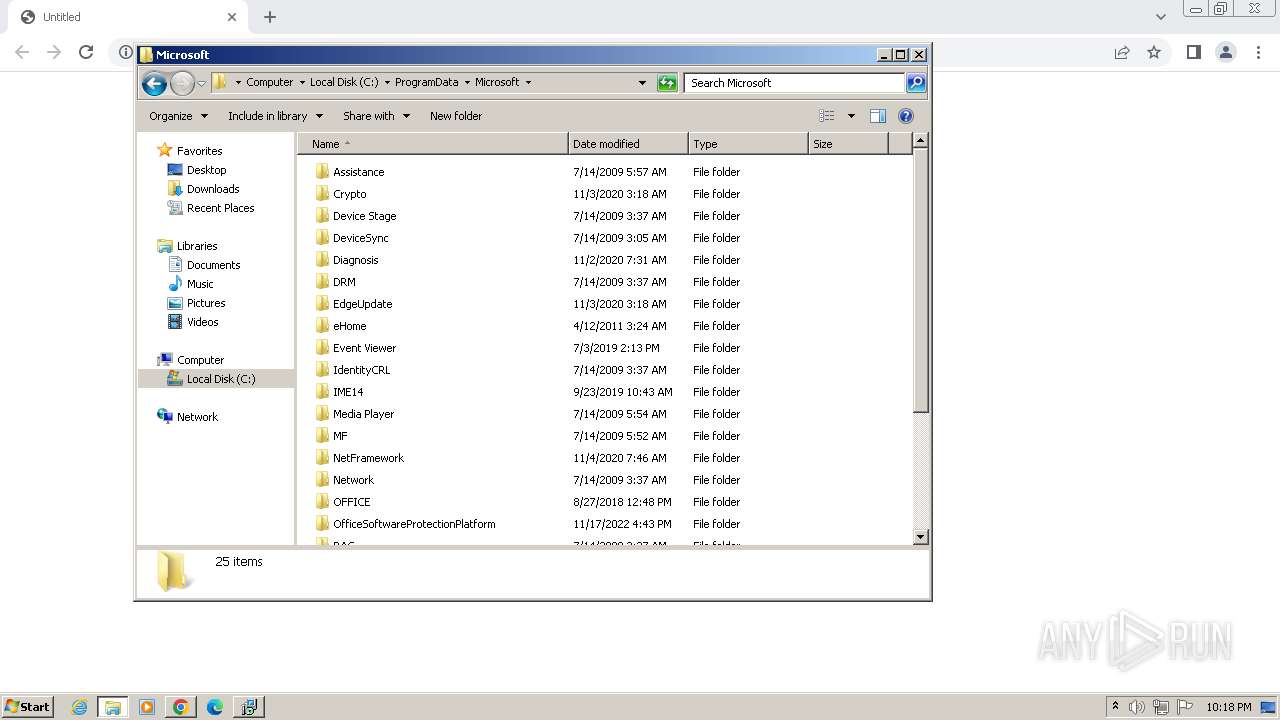Screen dimensions: 1280x720
Task: Focus the Search Microsoft input box
Action: coord(795,83)
